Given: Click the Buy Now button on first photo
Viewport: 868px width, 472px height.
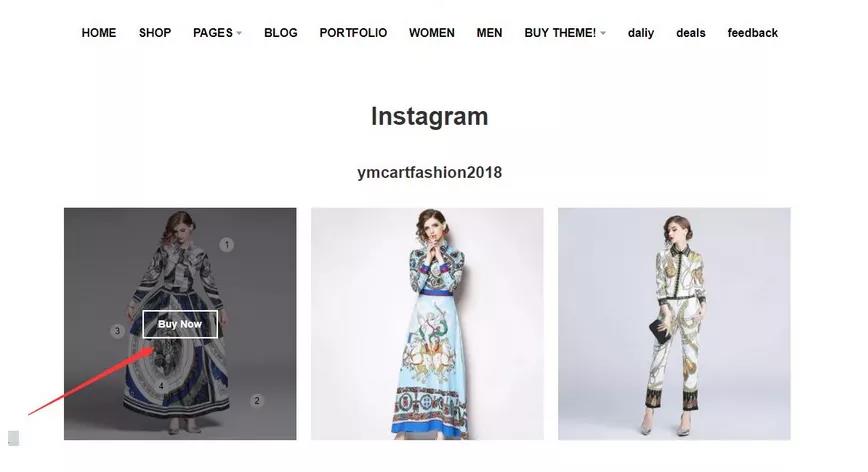Looking at the screenshot, I should coord(180,324).
